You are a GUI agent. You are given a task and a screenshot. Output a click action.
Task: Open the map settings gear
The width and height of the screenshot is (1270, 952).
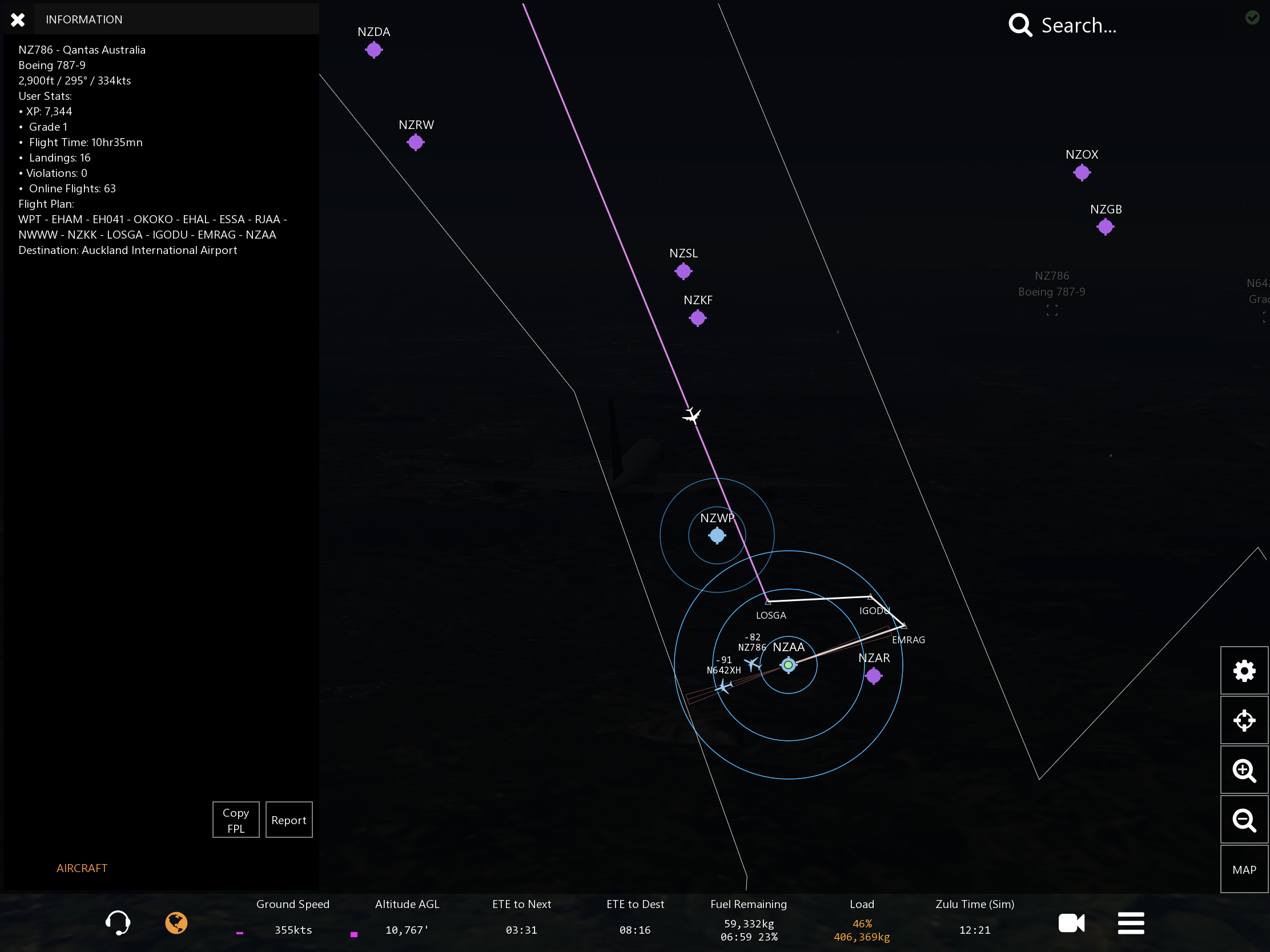[x=1244, y=670]
